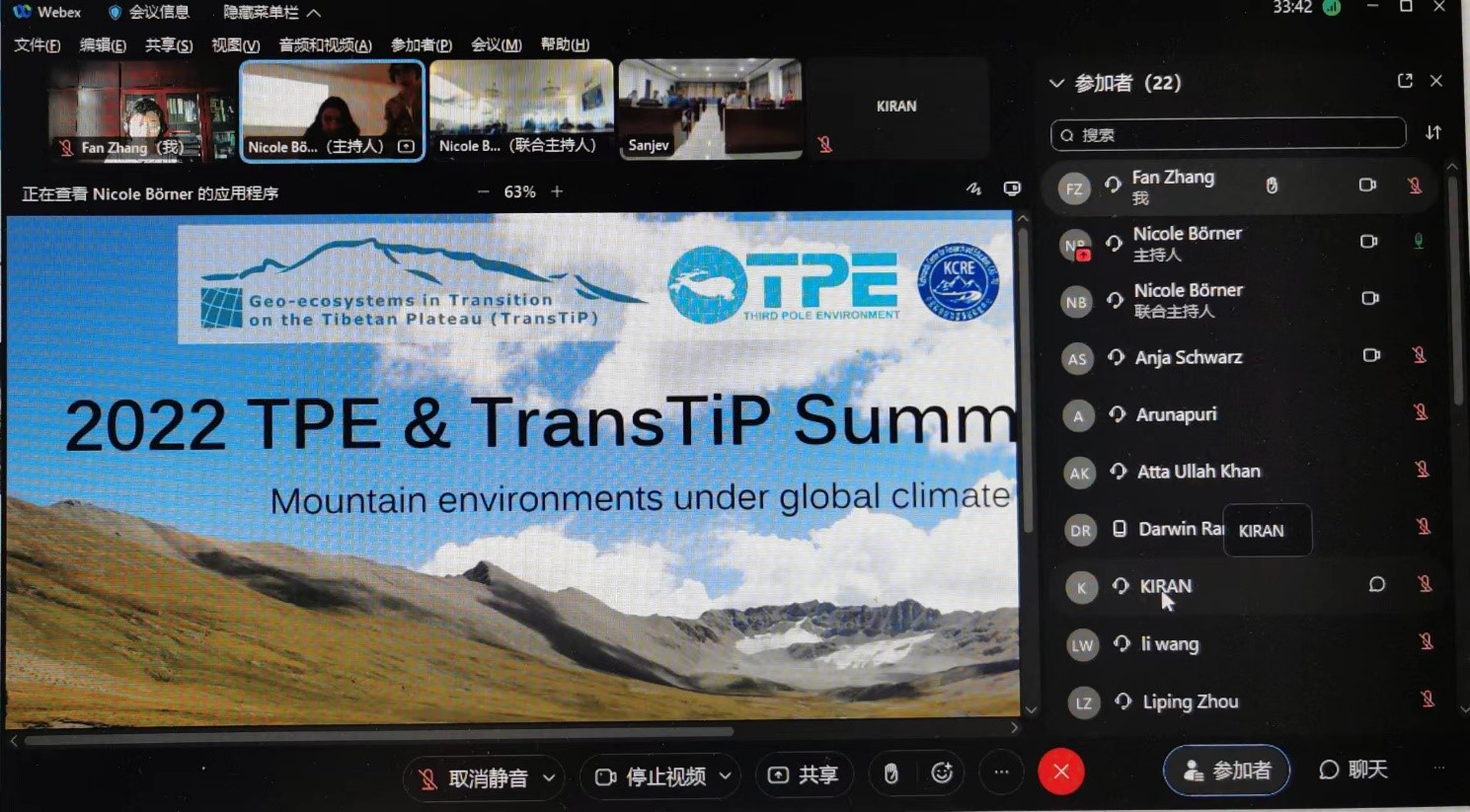Click the sort participants icon
Viewport: 1470px width, 812px height.
click(x=1433, y=133)
